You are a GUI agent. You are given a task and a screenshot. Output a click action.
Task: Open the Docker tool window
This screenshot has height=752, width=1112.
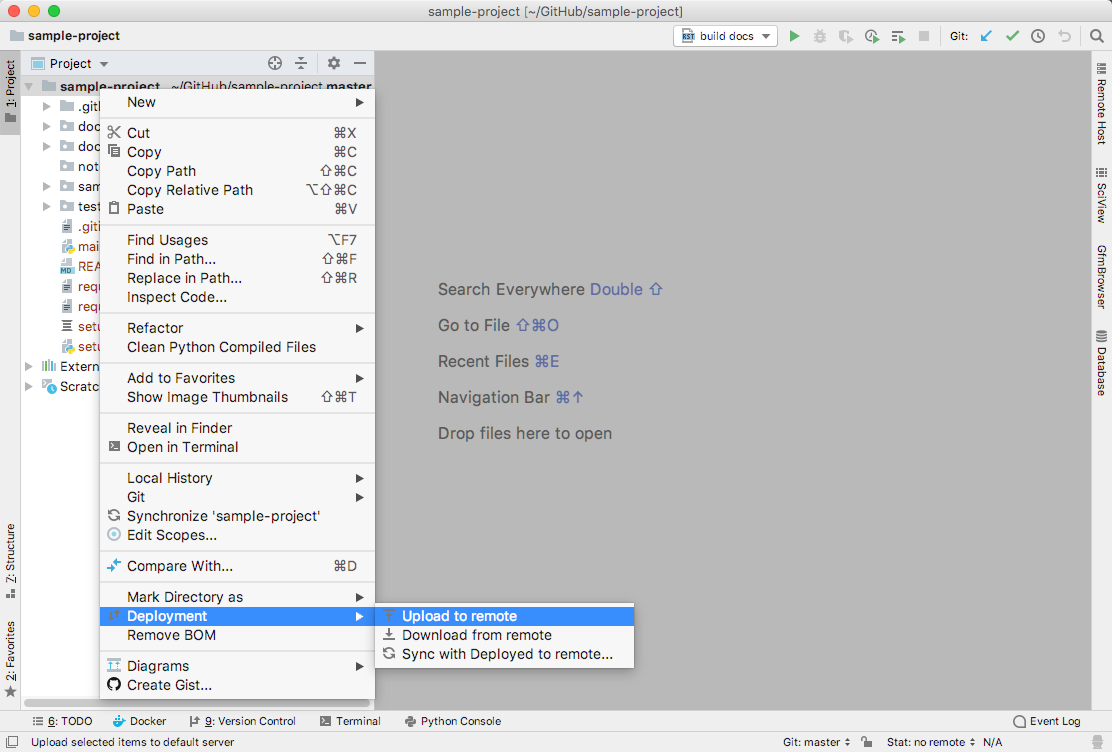140,721
